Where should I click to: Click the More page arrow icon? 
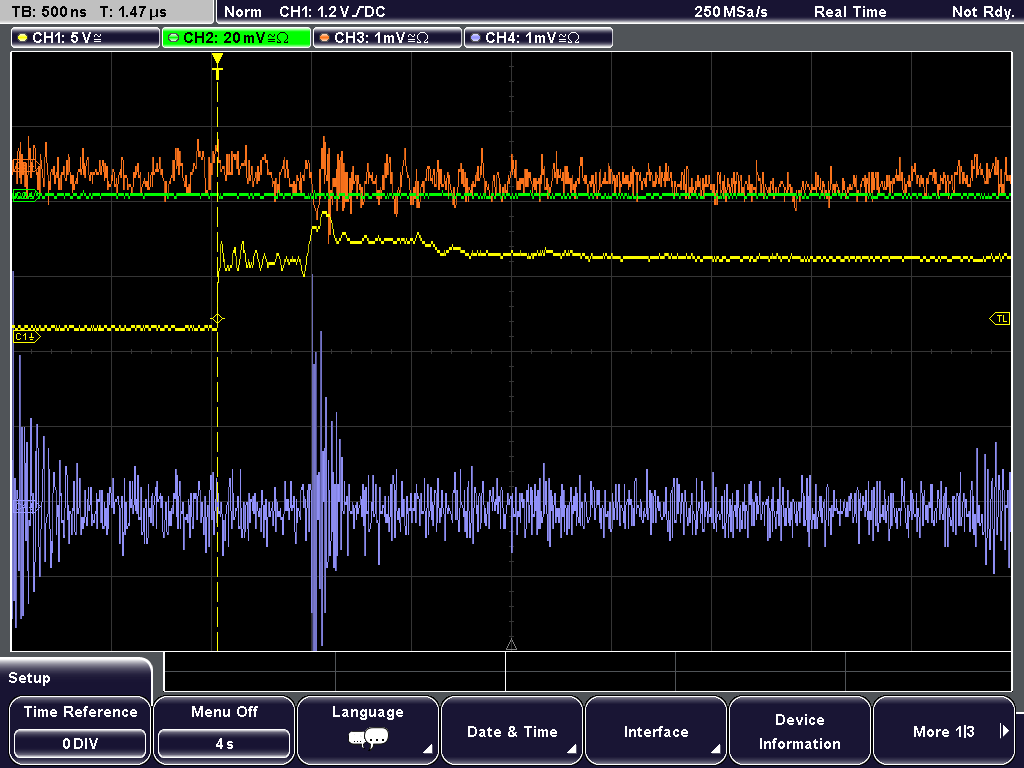click(1004, 731)
